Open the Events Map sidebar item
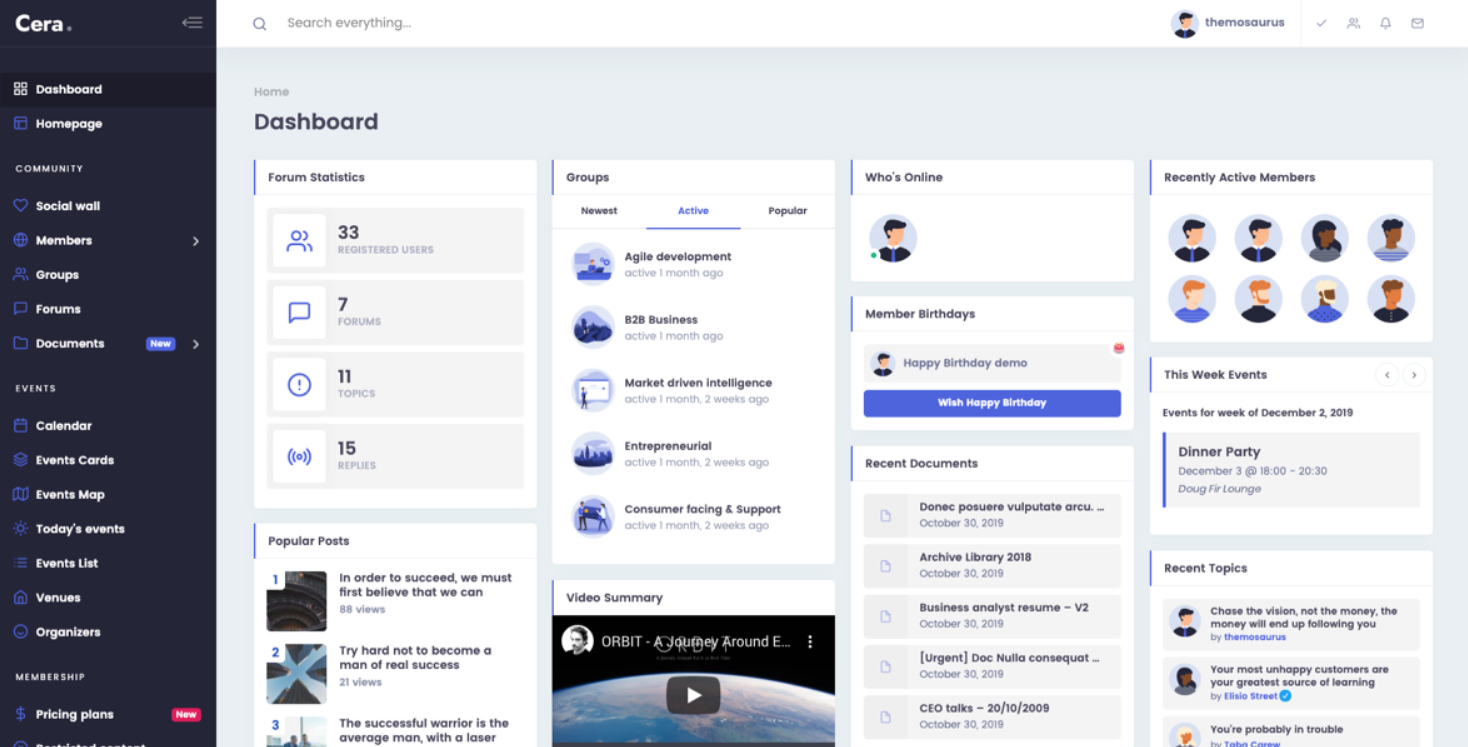Viewport: 1468px width, 747px height. (x=70, y=494)
